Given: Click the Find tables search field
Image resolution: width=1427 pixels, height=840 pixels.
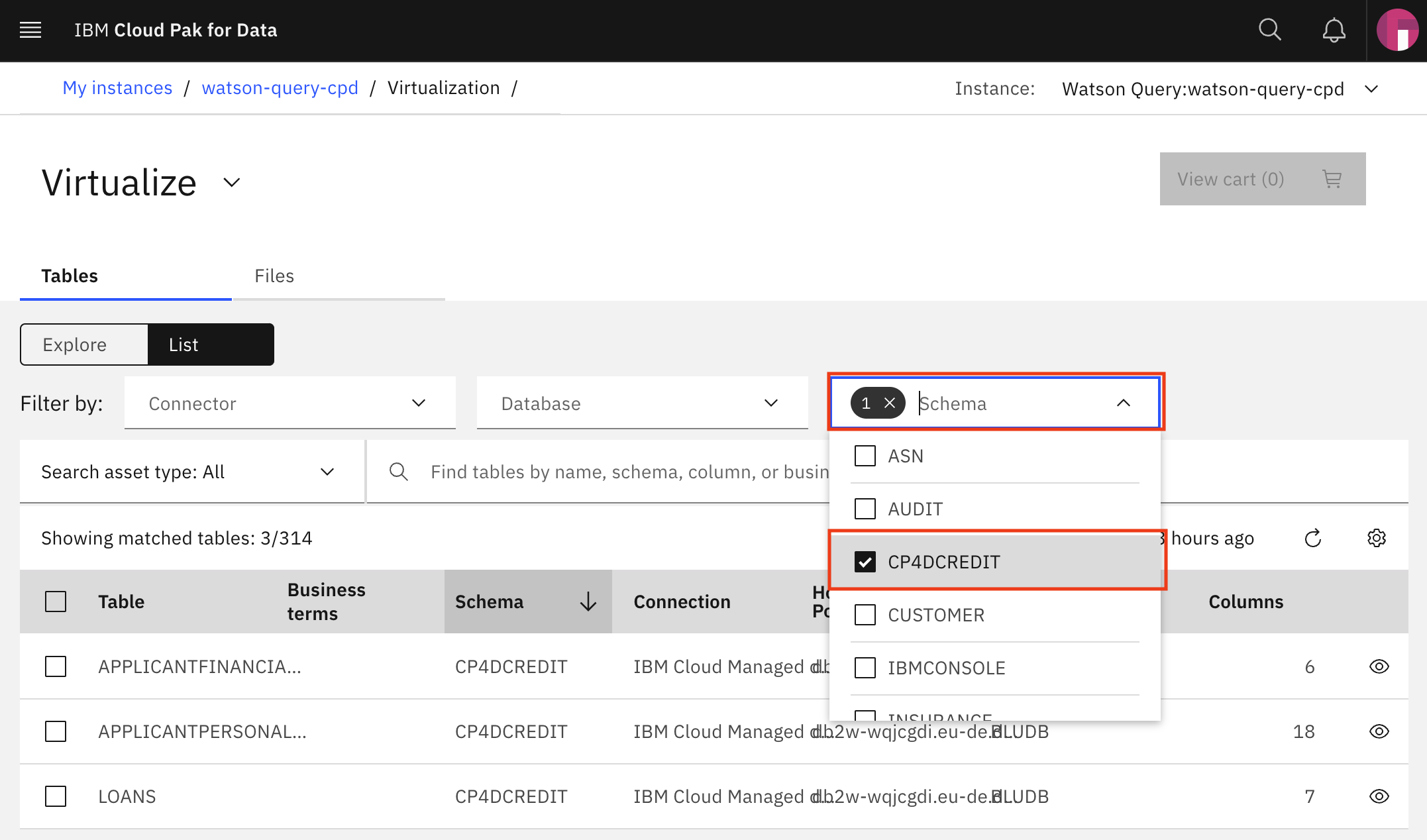Looking at the screenshot, I should coord(629,472).
